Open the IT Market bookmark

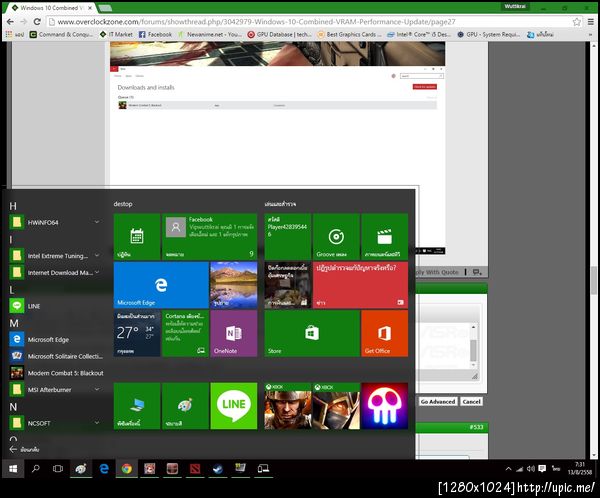coord(116,34)
